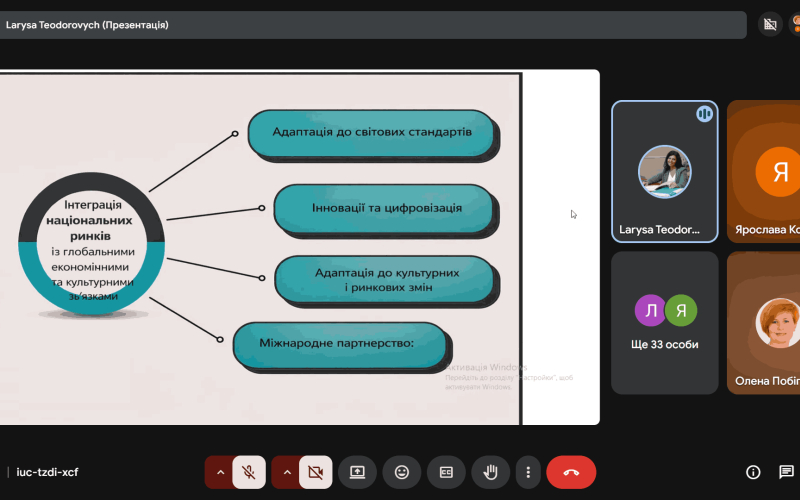Unmute the microphone
Screen dimensions: 800x500
249,472
